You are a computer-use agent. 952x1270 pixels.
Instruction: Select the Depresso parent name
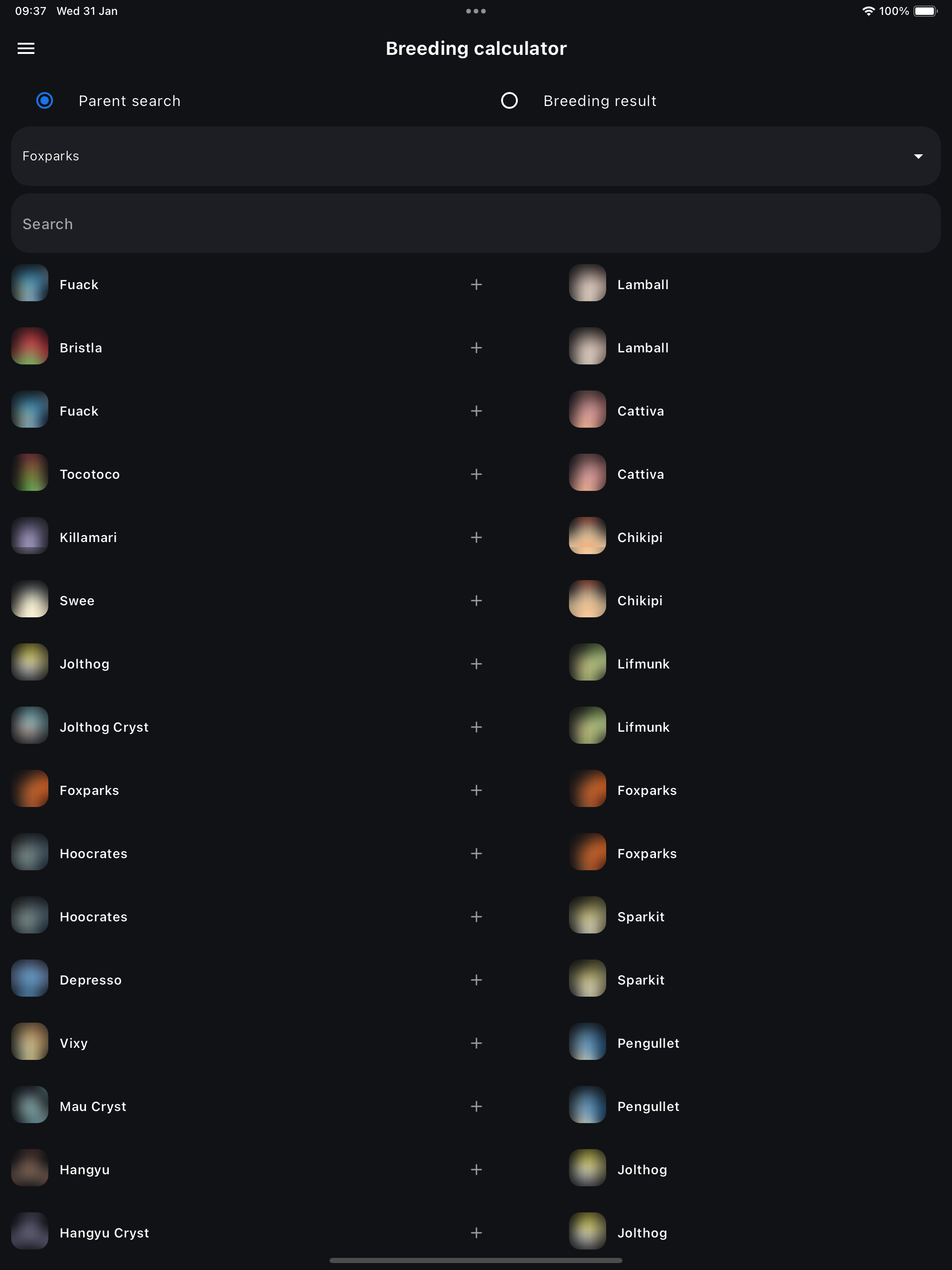[x=91, y=980]
